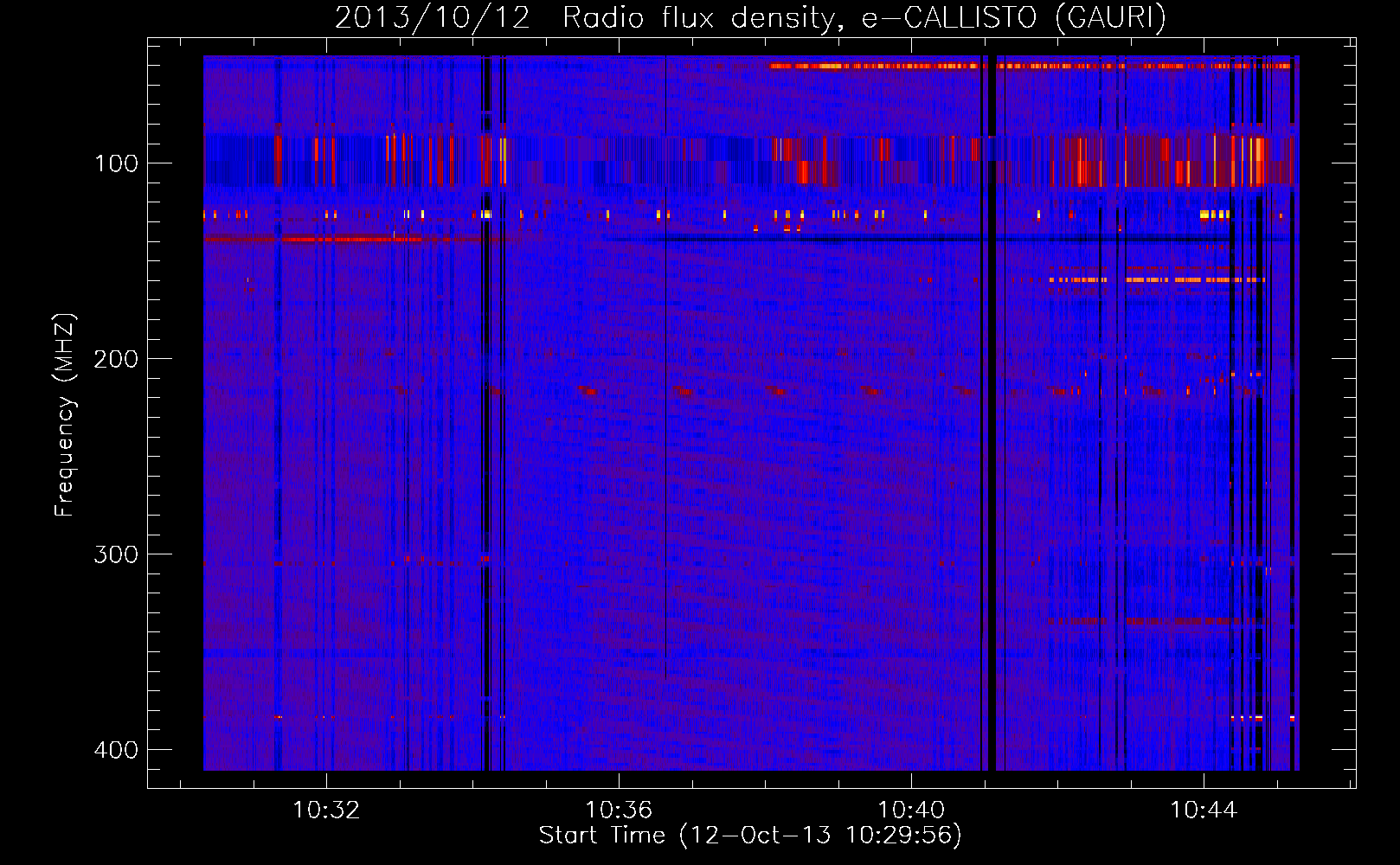Click the 400 frequency tick label
The image size is (1400, 865).
pyautogui.click(x=116, y=750)
